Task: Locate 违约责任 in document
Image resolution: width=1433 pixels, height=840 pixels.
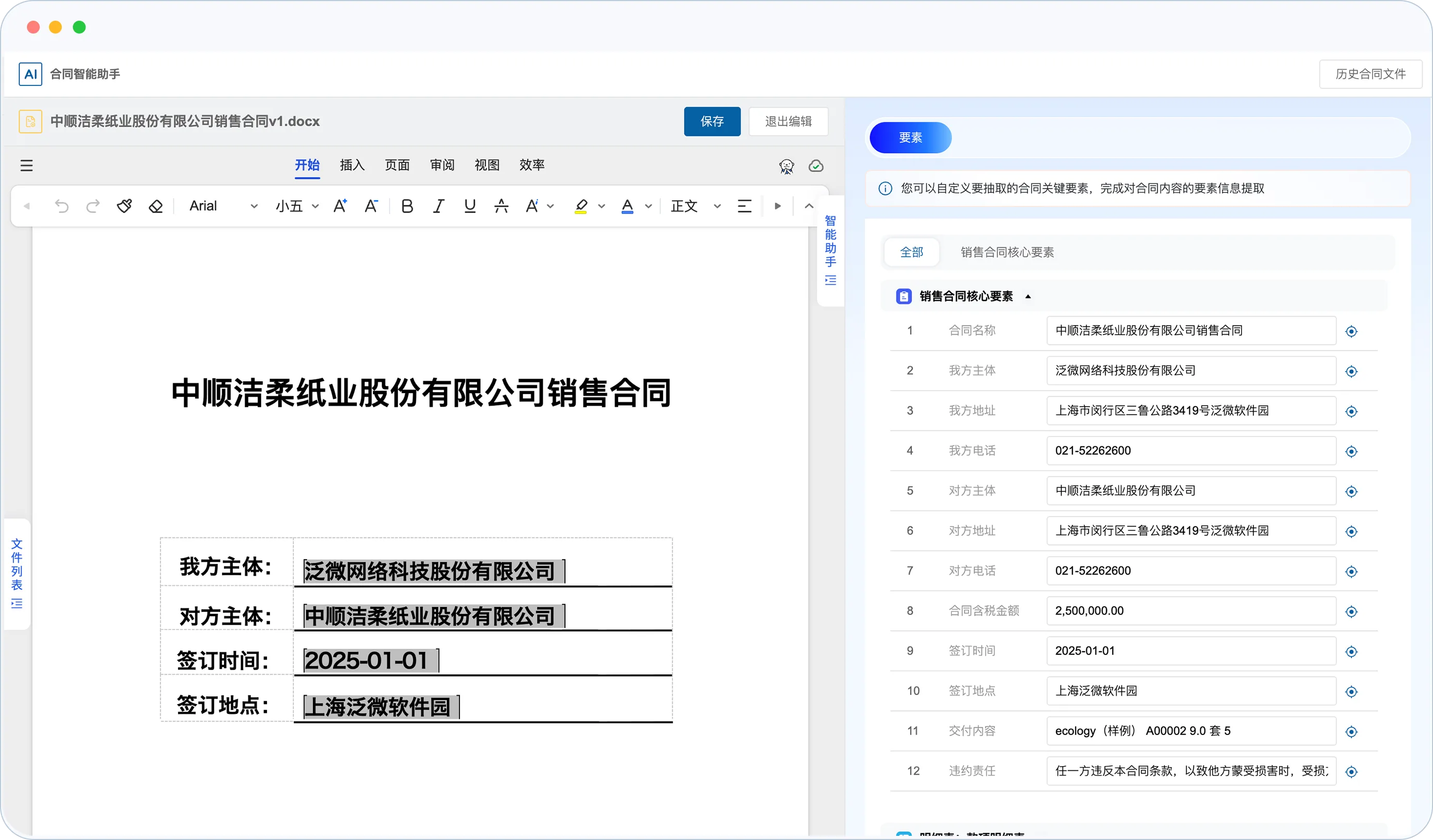Action: click(1351, 772)
